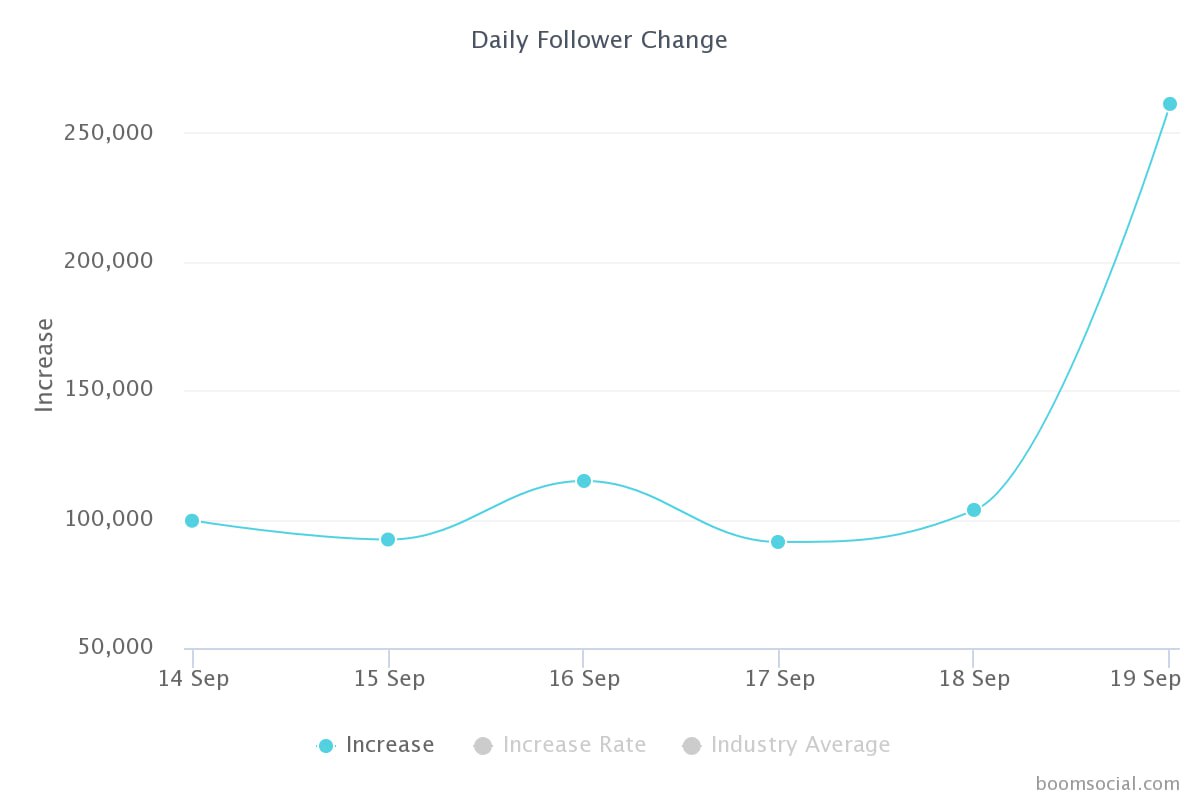The height and width of the screenshot is (800, 1200).
Task: Click the grey Industry Average legend marker
Action: click(x=691, y=745)
